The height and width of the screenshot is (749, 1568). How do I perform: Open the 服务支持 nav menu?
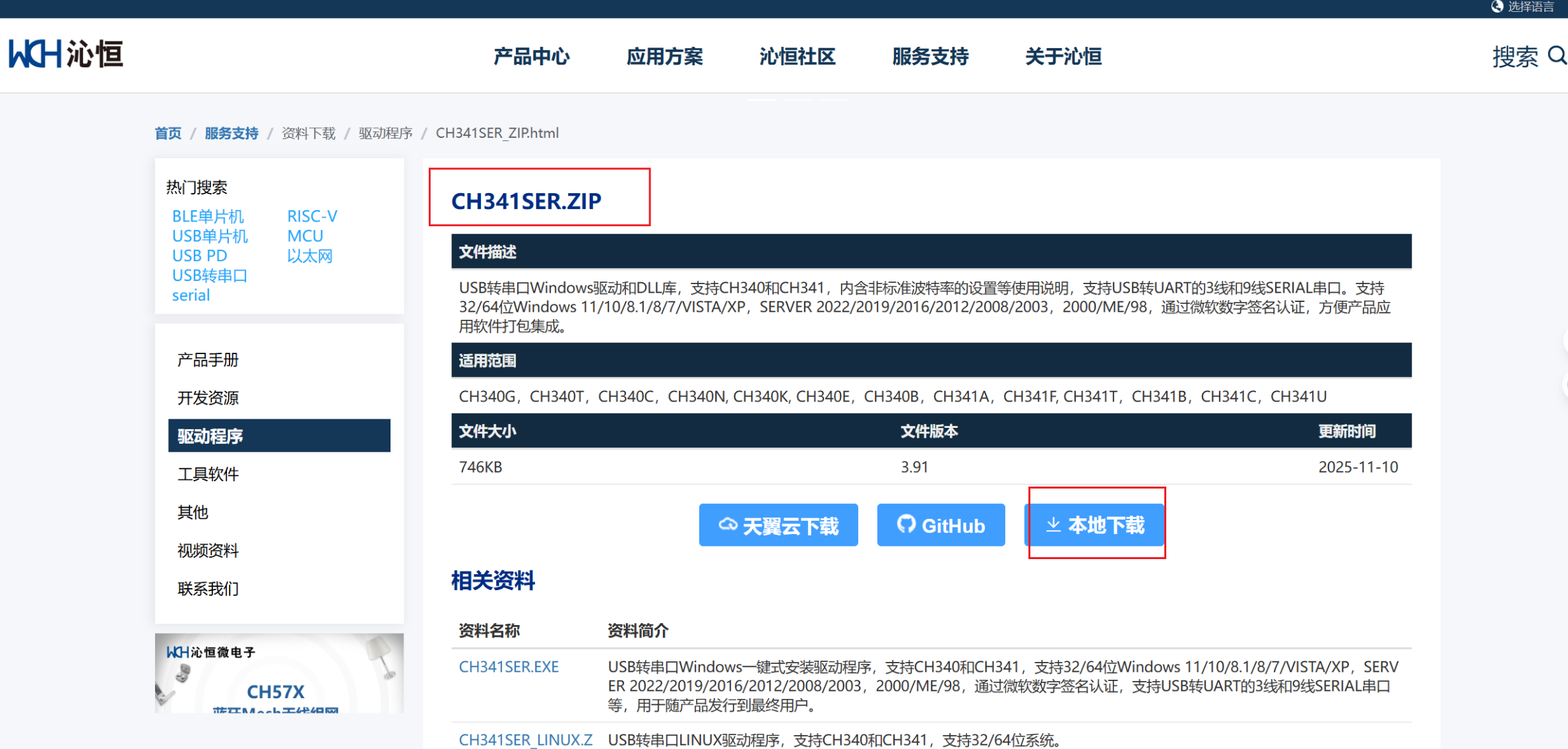pyautogui.click(x=930, y=57)
